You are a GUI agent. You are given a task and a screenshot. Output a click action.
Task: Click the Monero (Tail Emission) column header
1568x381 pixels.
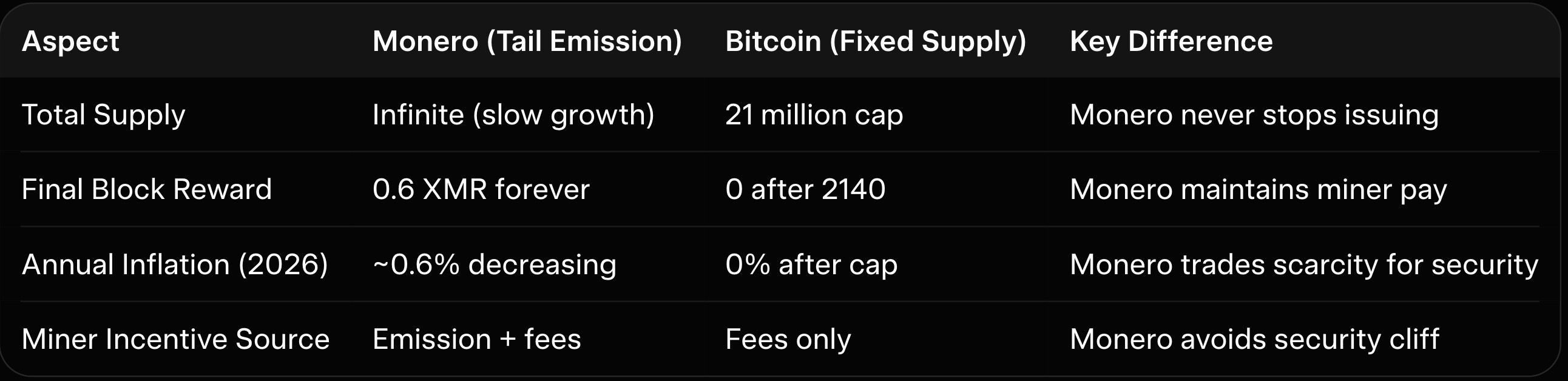coord(527,41)
